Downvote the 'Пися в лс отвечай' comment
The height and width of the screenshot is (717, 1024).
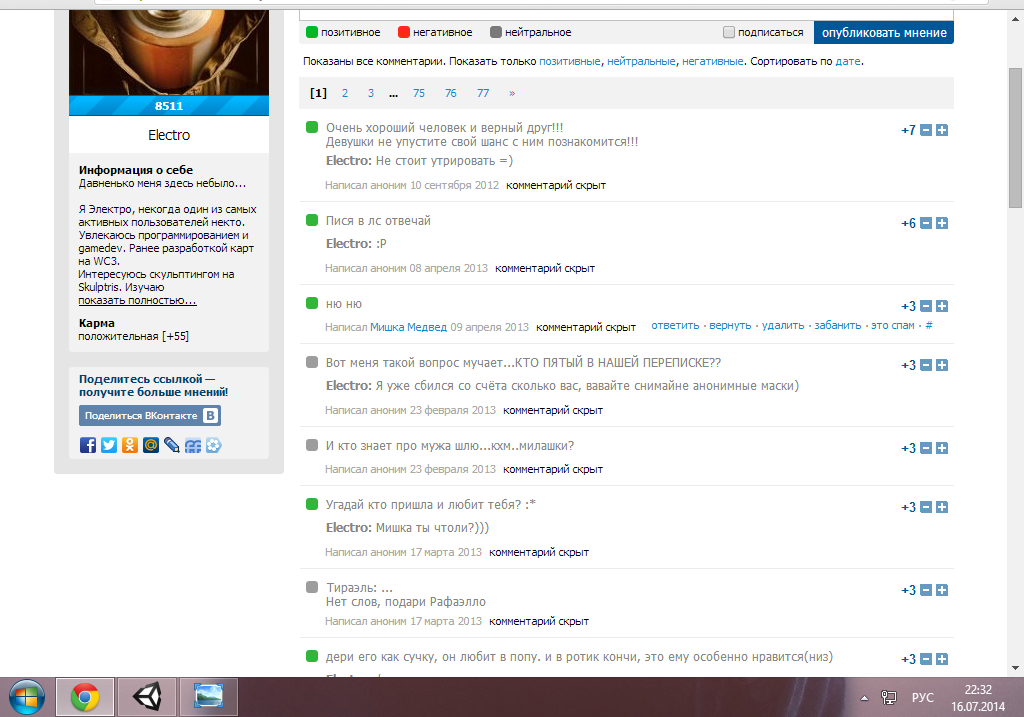(x=926, y=223)
